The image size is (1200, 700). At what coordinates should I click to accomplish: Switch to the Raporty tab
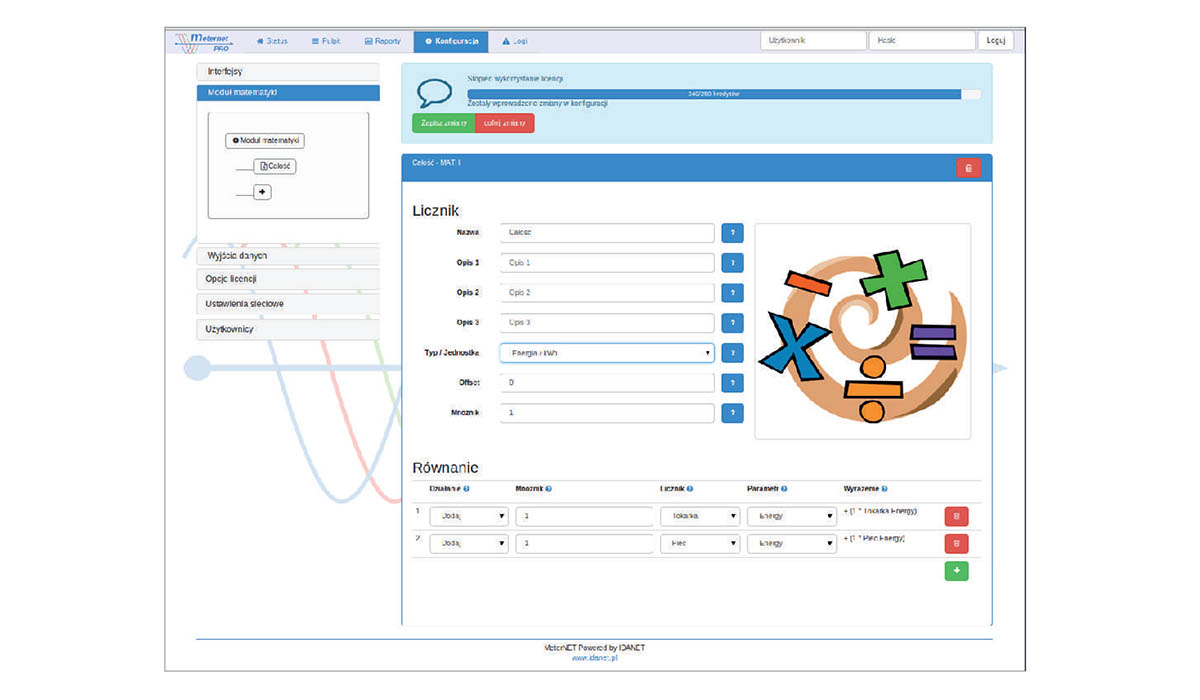(383, 41)
